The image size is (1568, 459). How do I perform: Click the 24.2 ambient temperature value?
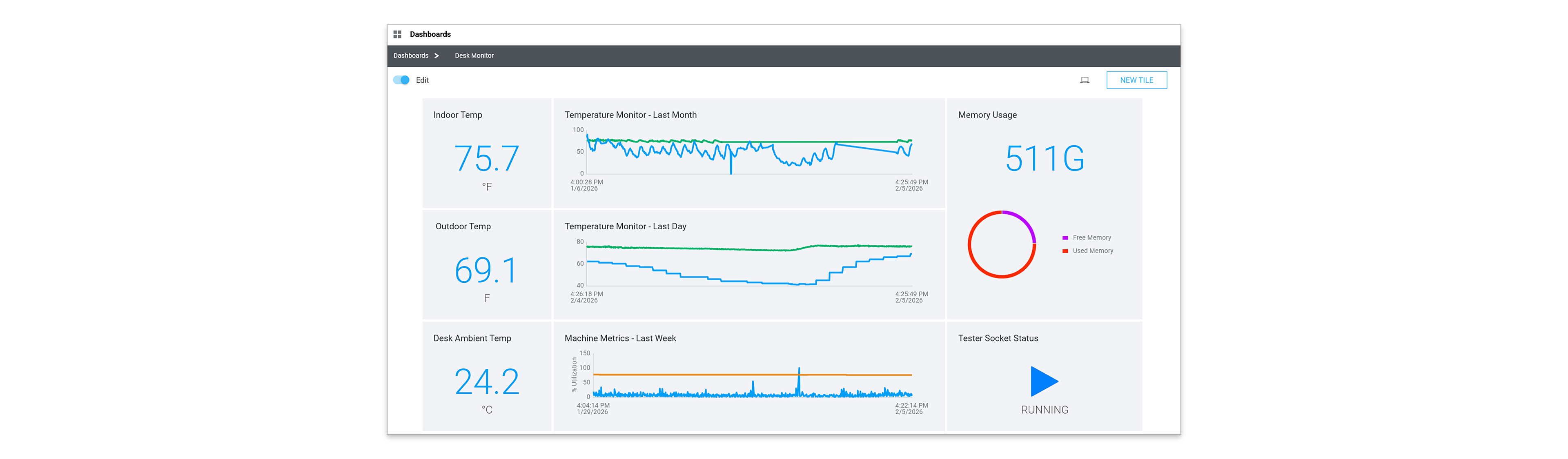coord(487,382)
